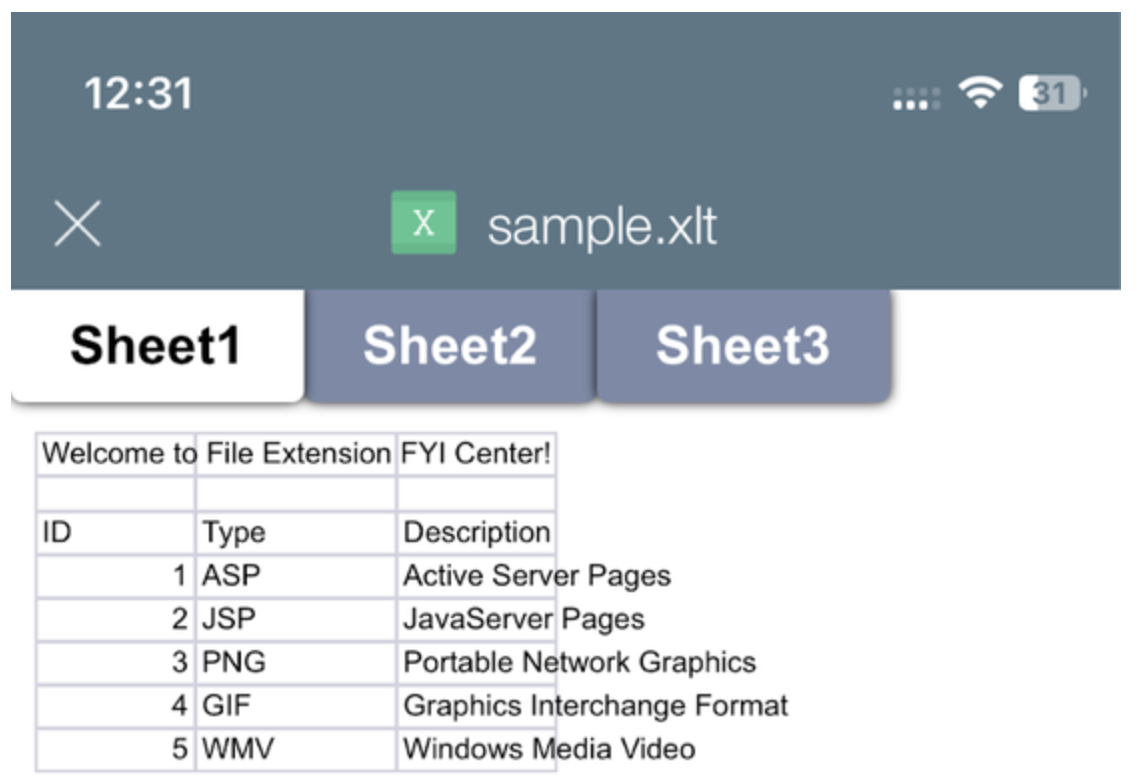Close the sample.xlt file viewer
Image resolution: width=1136 pixels, height=782 pixels.
(x=77, y=223)
